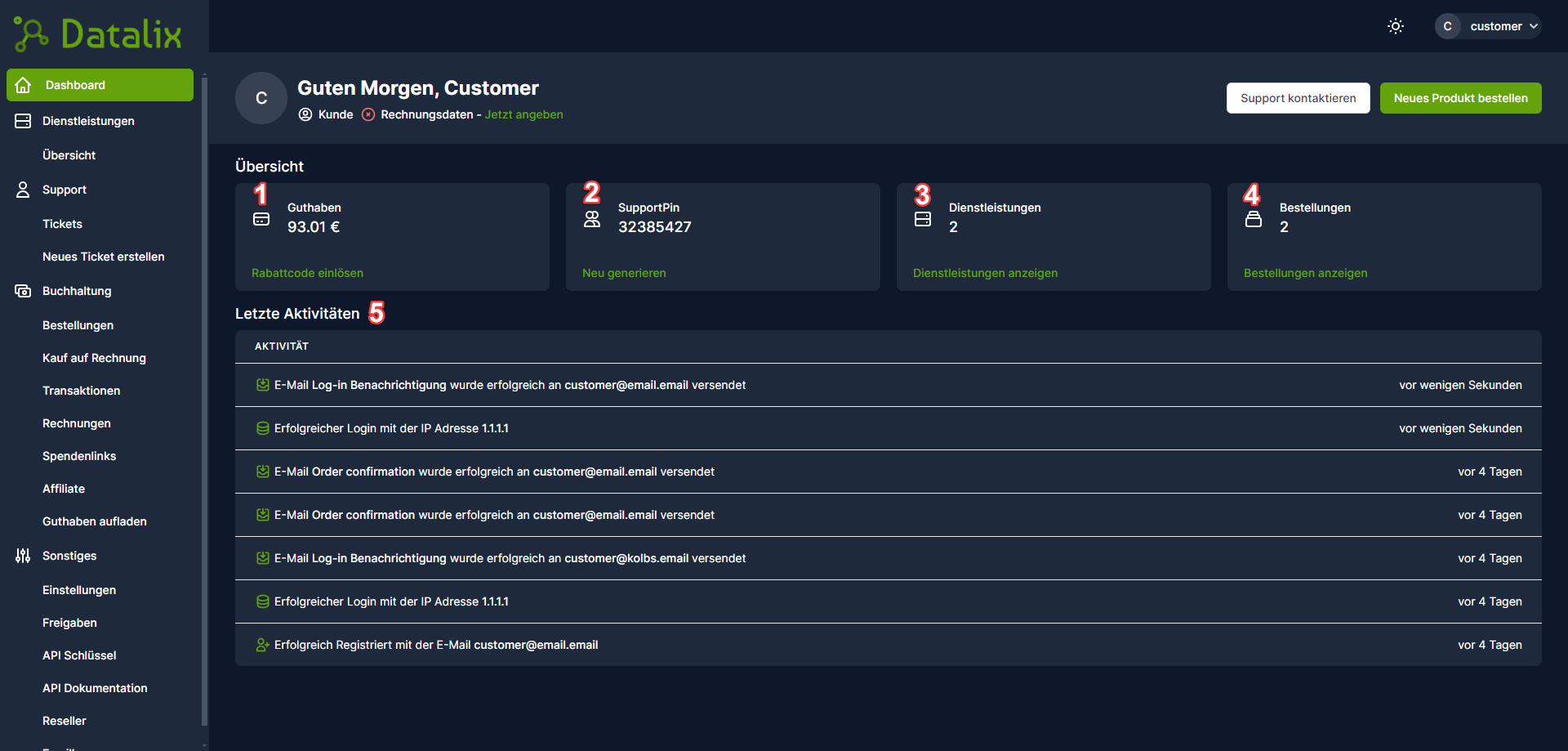Click the Guthaben amount 93.01 €
This screenshot has height=751, width=1568.
click(314, 227)
